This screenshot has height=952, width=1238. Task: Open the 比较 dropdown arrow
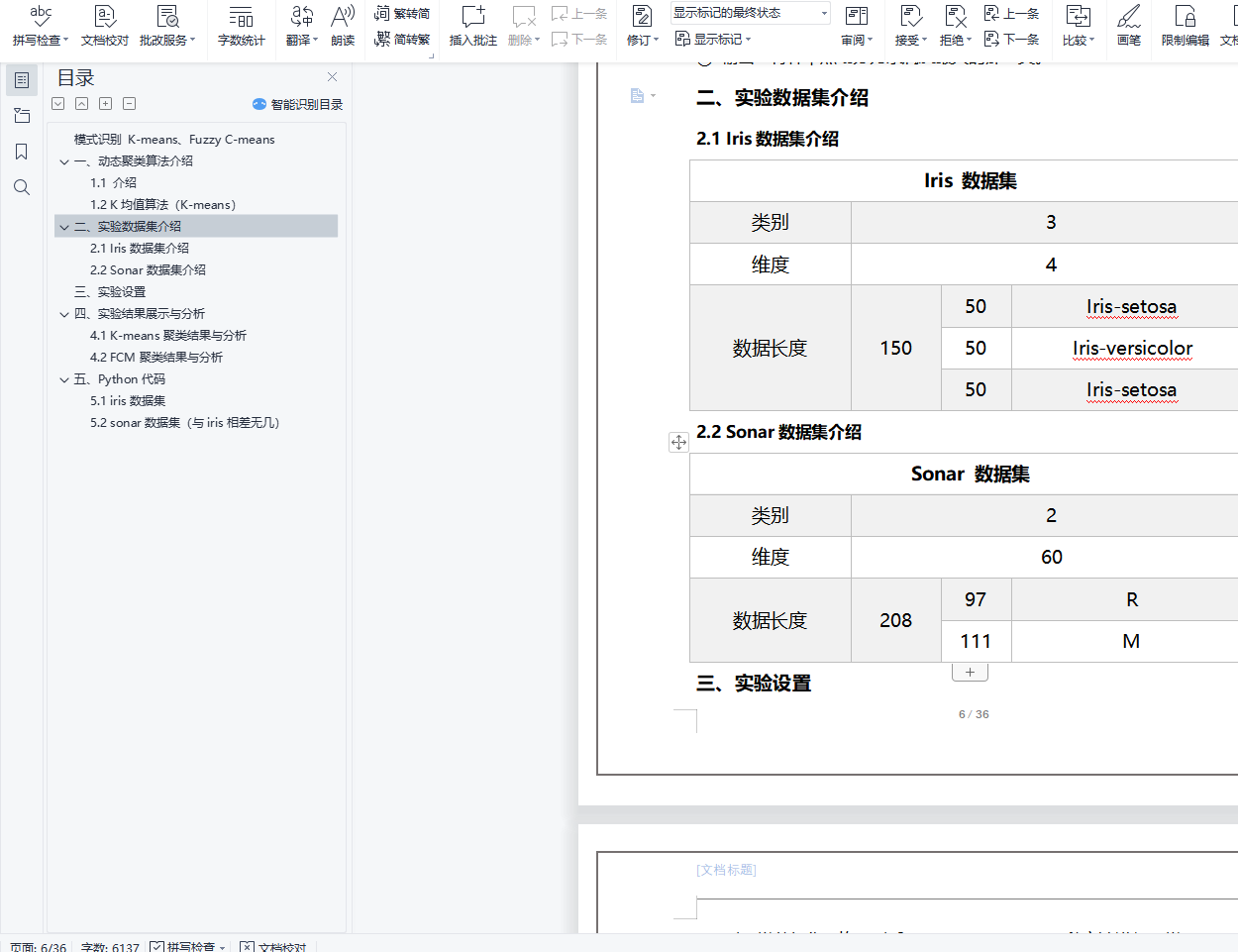tap(1091, 41)
